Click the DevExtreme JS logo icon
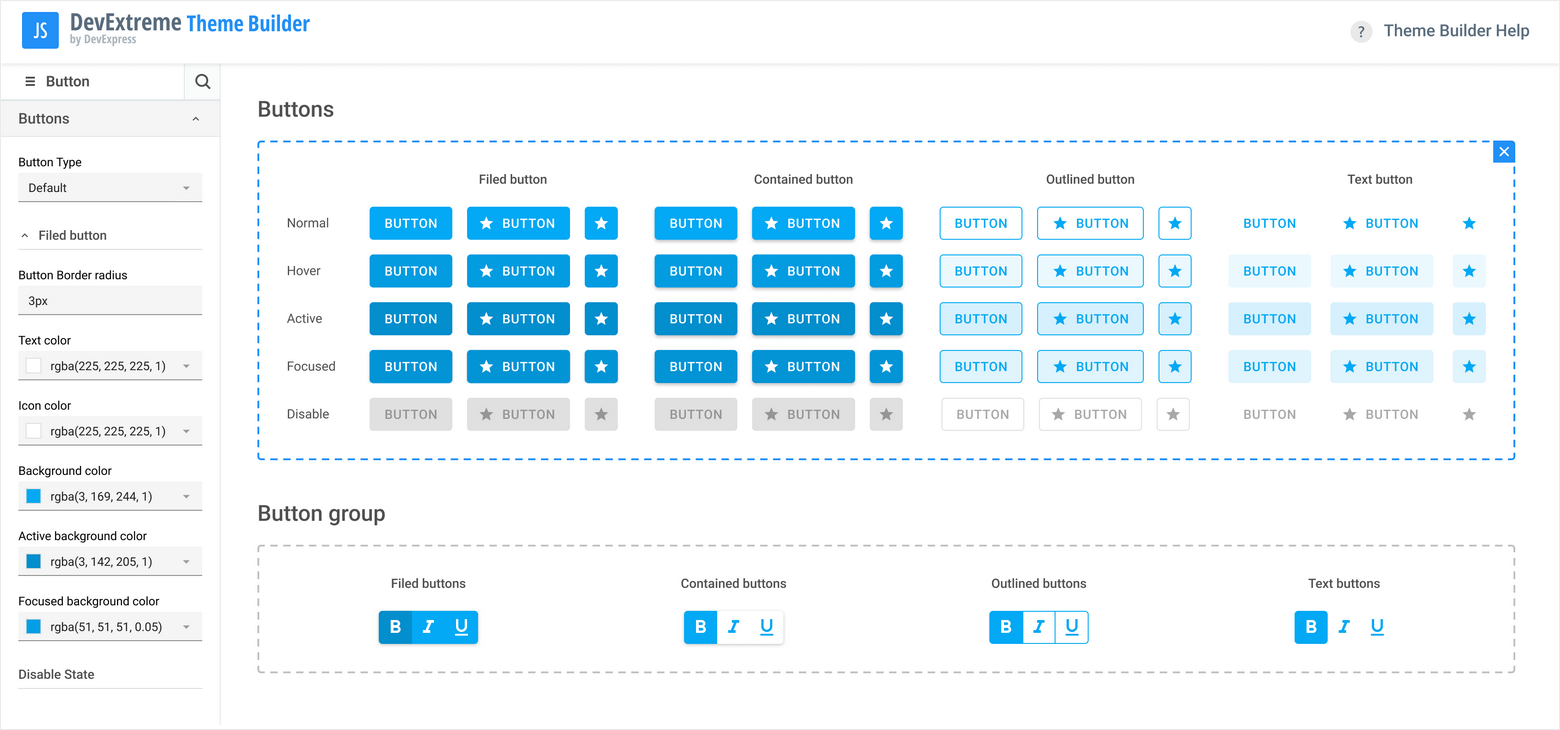The image size is (1560, 730). pyautogui.click(x=40, y=31)
